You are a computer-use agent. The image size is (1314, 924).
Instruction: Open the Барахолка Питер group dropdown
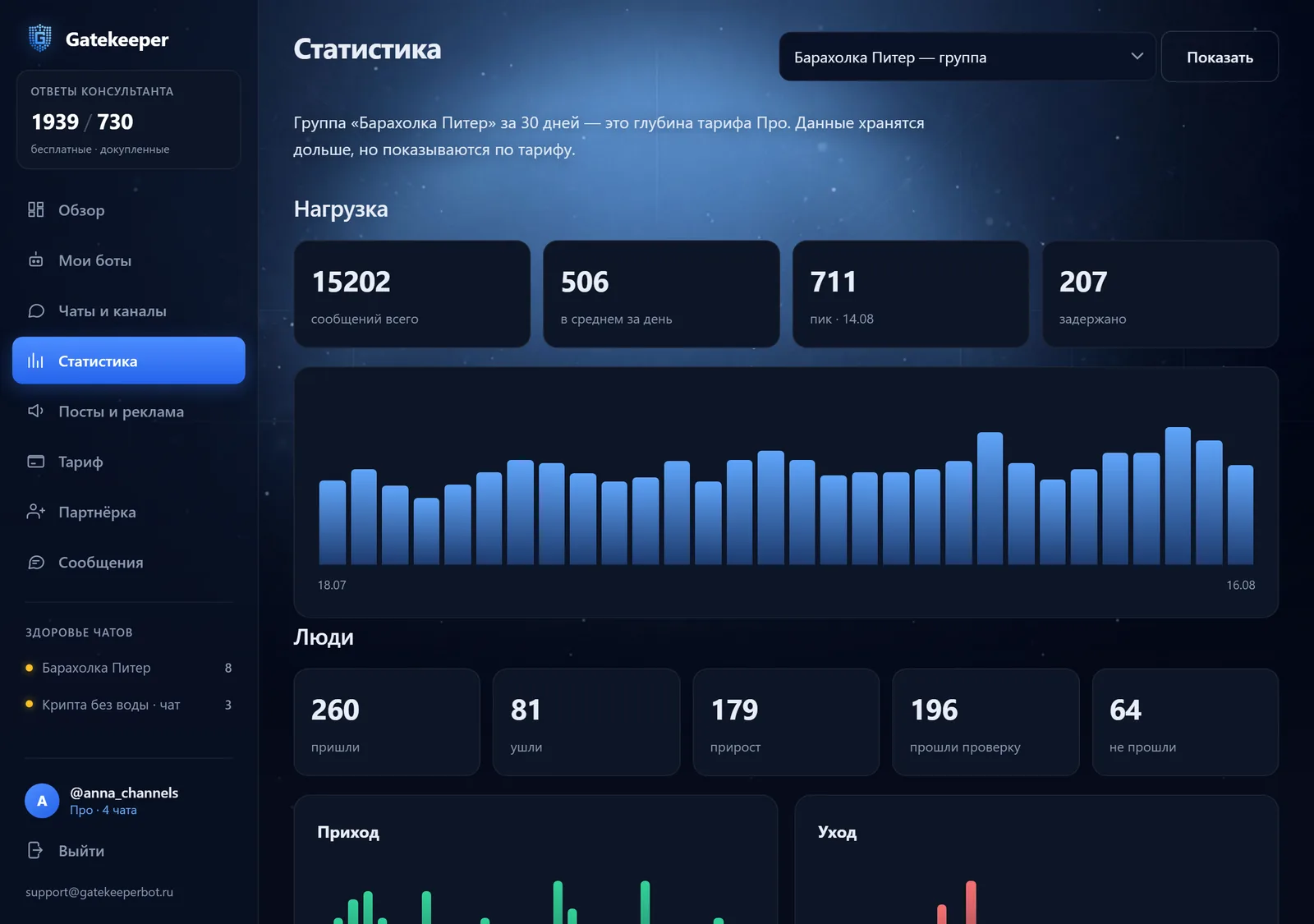coord(967,57)
